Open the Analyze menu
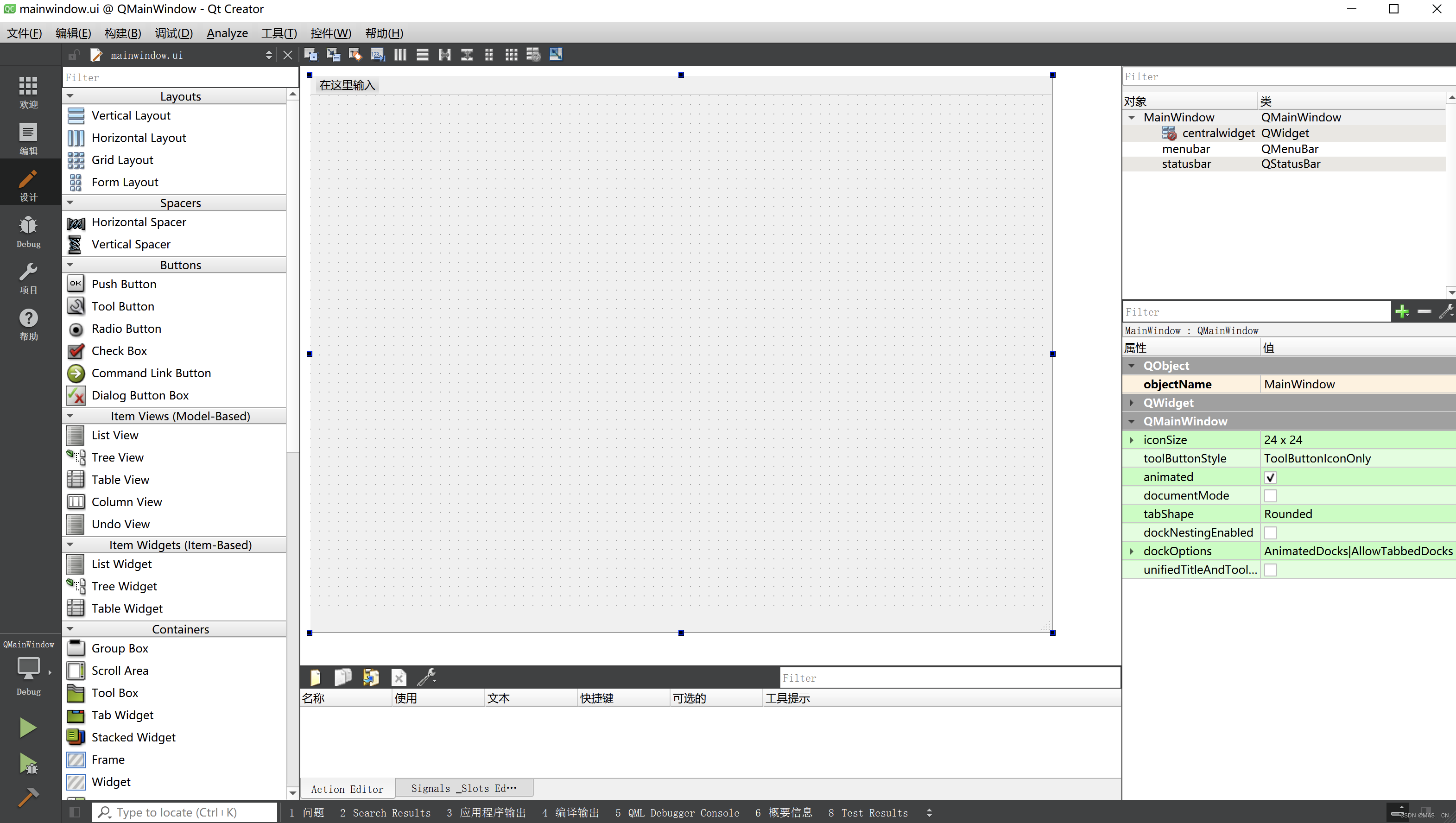 227,33
